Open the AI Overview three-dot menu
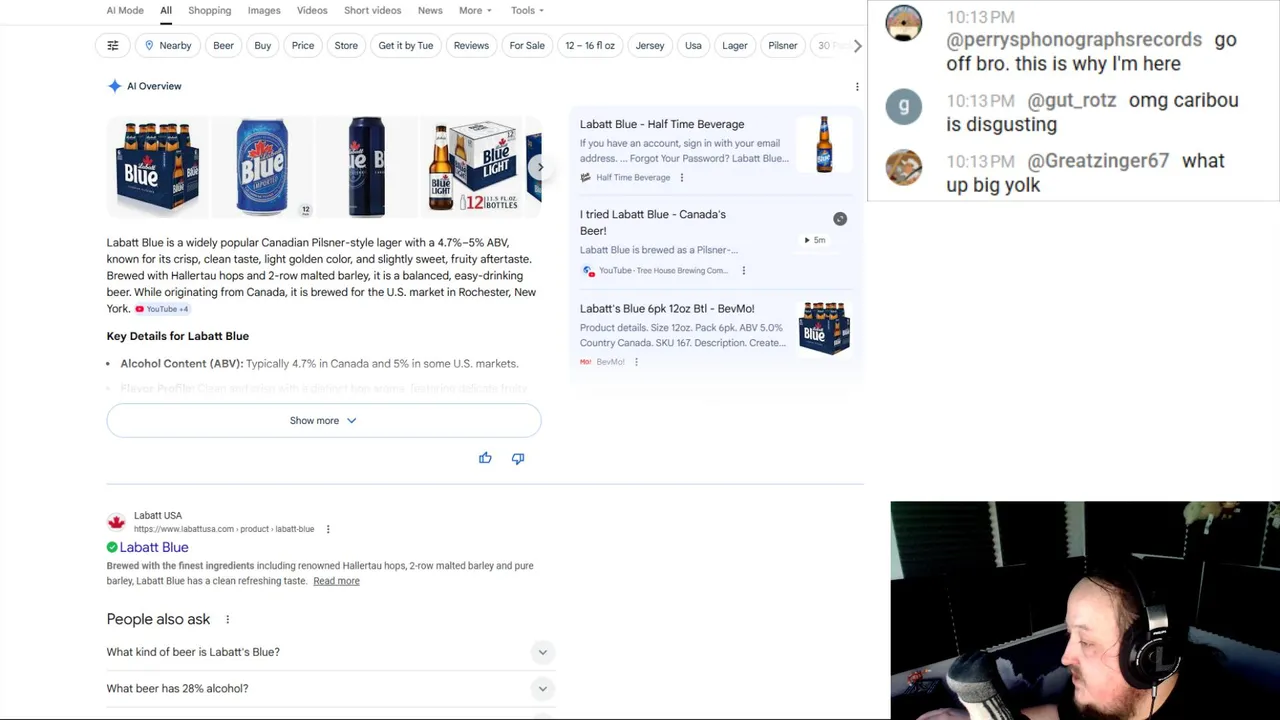The height and width of the screenshot is (720, 1280). (857, 87)
